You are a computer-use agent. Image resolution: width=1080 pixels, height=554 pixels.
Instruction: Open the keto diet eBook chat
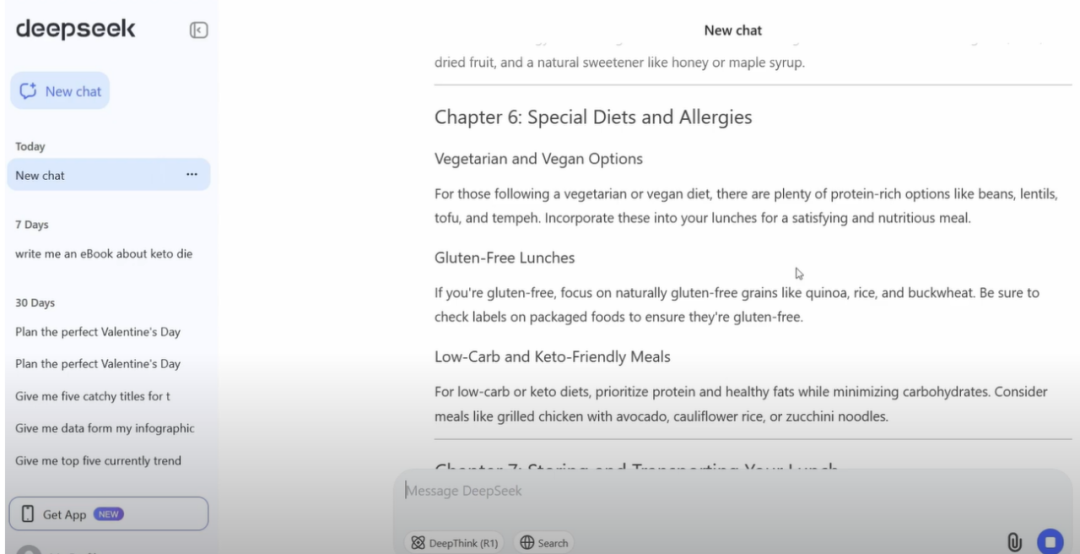pos(104,253)
